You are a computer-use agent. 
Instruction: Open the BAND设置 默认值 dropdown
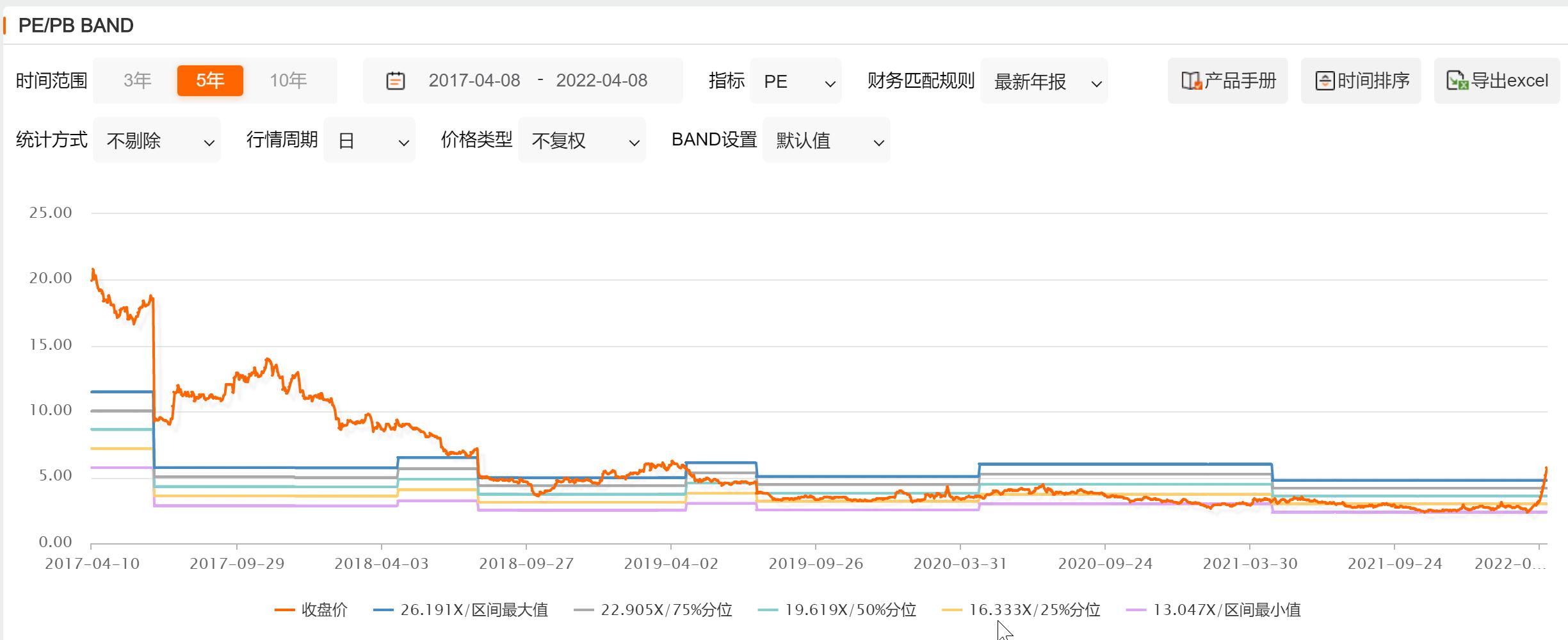826,140
